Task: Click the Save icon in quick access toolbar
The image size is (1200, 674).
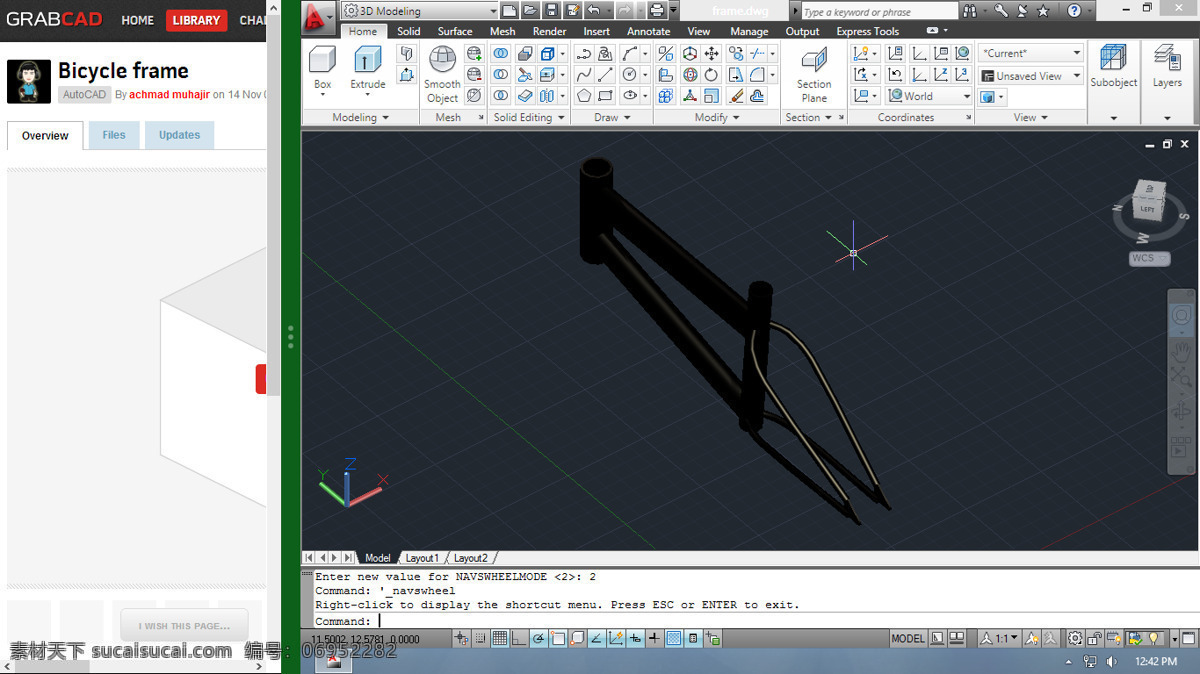Action: [553, 11]
